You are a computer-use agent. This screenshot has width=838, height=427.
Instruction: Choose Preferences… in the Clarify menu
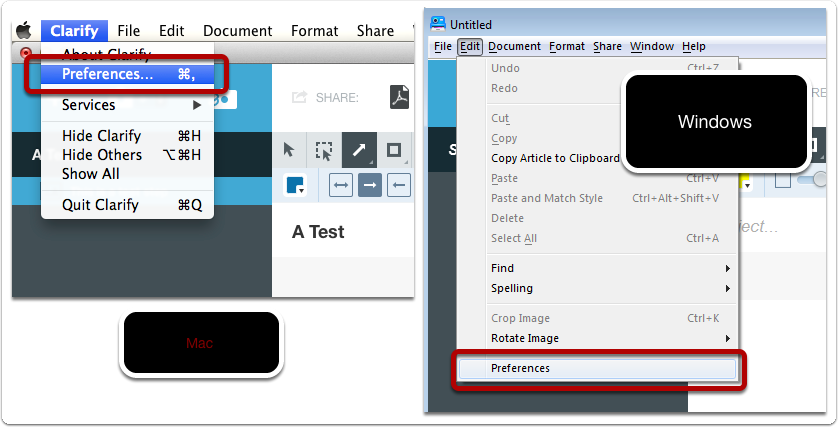128,74
